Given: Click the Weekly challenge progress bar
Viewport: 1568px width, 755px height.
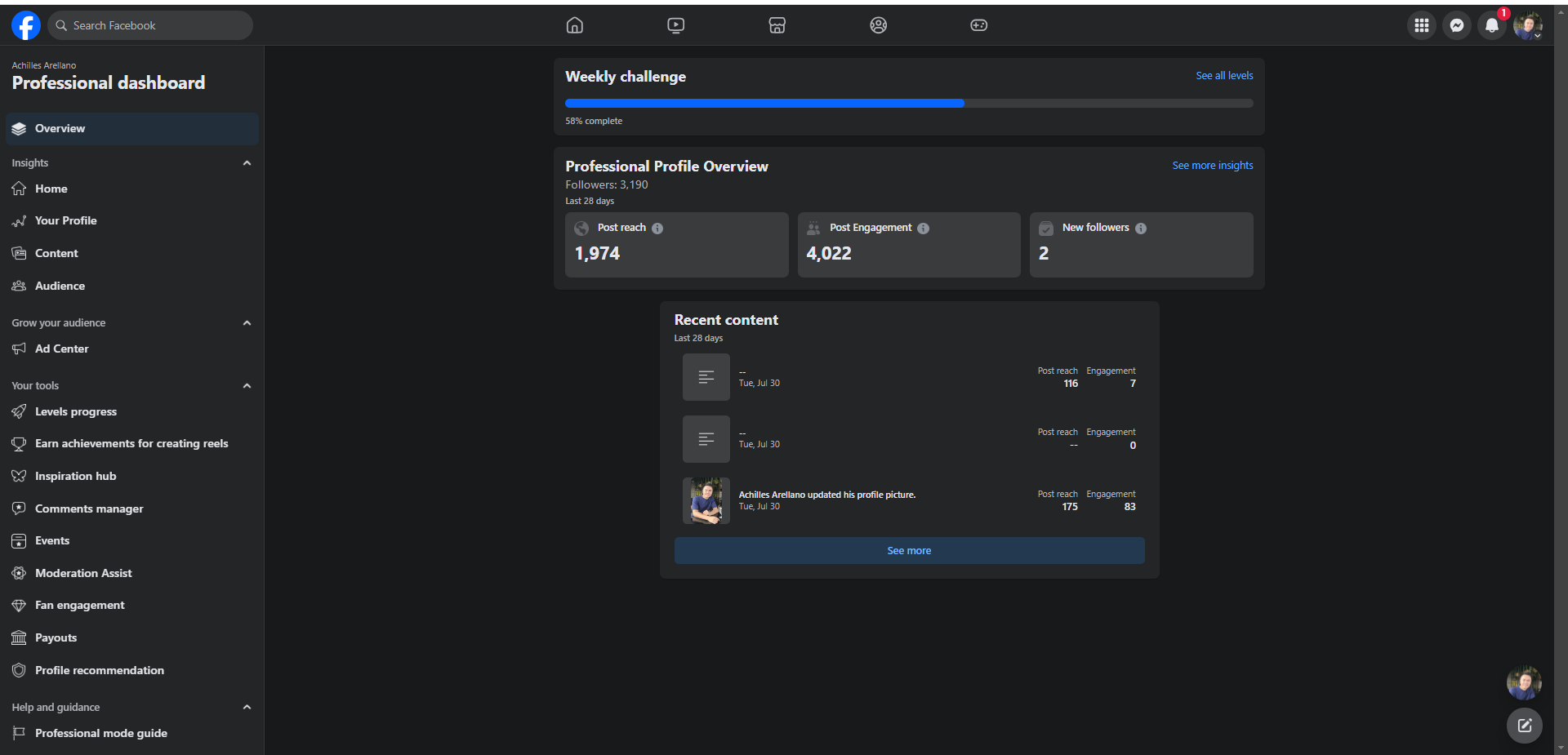Looking at the screenshot, I should pos(909,104).
